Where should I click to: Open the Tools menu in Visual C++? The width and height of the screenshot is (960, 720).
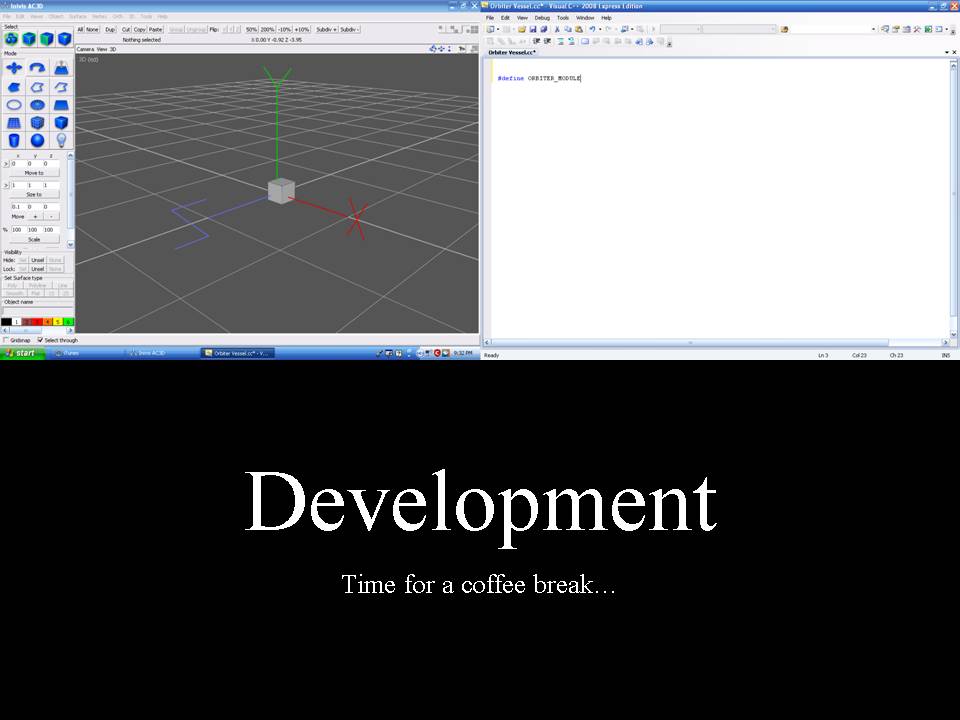(x=563, y=18)
